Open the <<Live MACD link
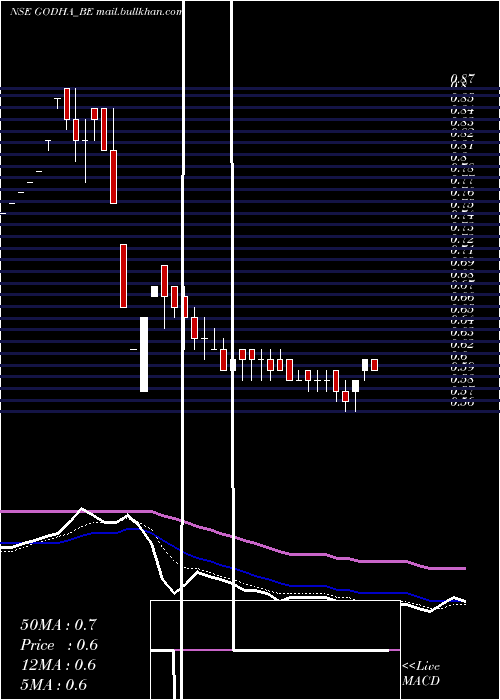Viewport: 500px width, 700px height. tap(421, 674)
